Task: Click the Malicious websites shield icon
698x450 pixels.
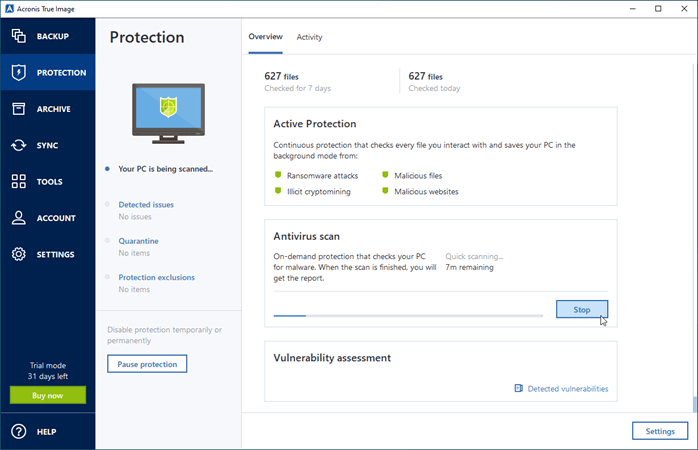Action: (x=385, y=191)
